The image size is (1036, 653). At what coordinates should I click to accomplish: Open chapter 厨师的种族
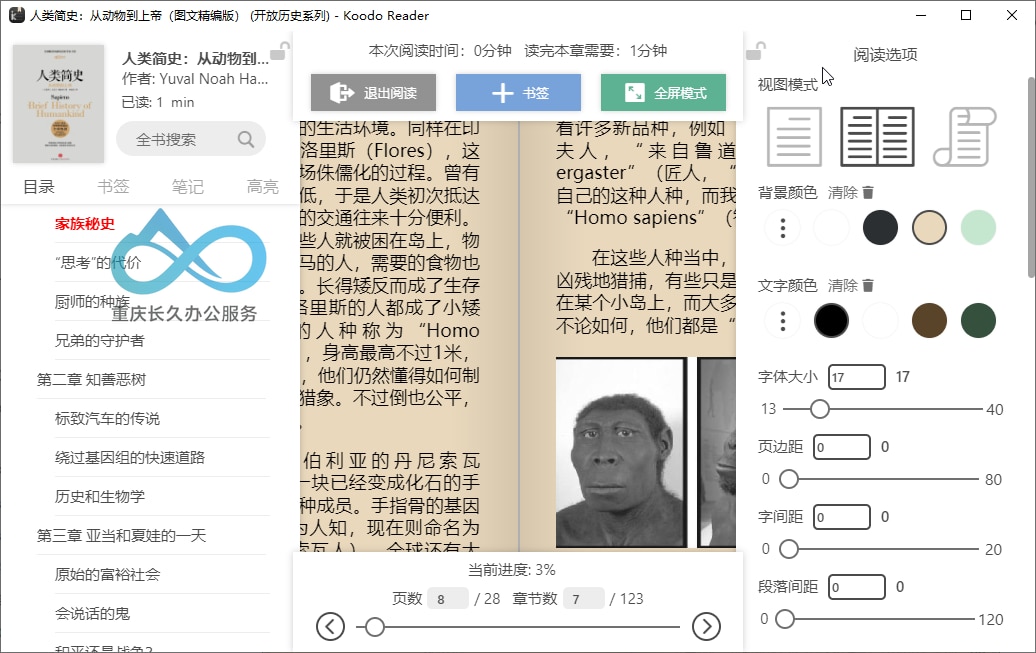coord(92,302)
